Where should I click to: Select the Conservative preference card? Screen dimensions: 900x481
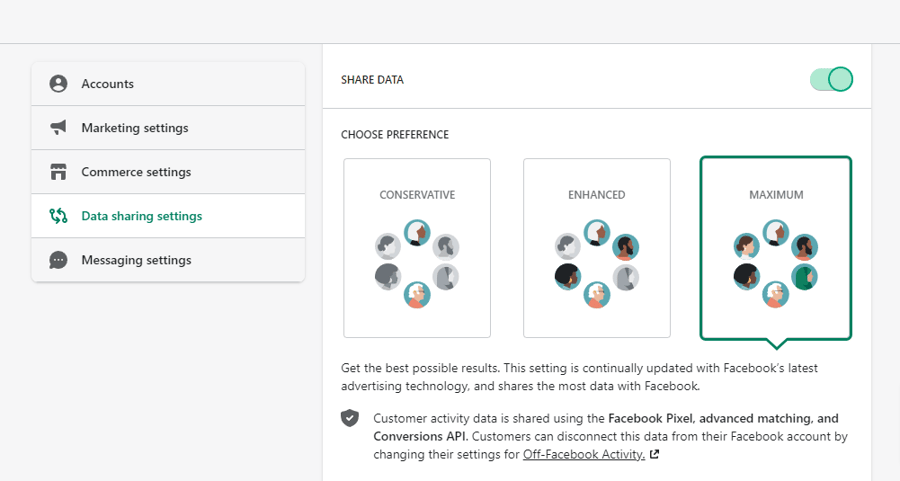[417, 248]
